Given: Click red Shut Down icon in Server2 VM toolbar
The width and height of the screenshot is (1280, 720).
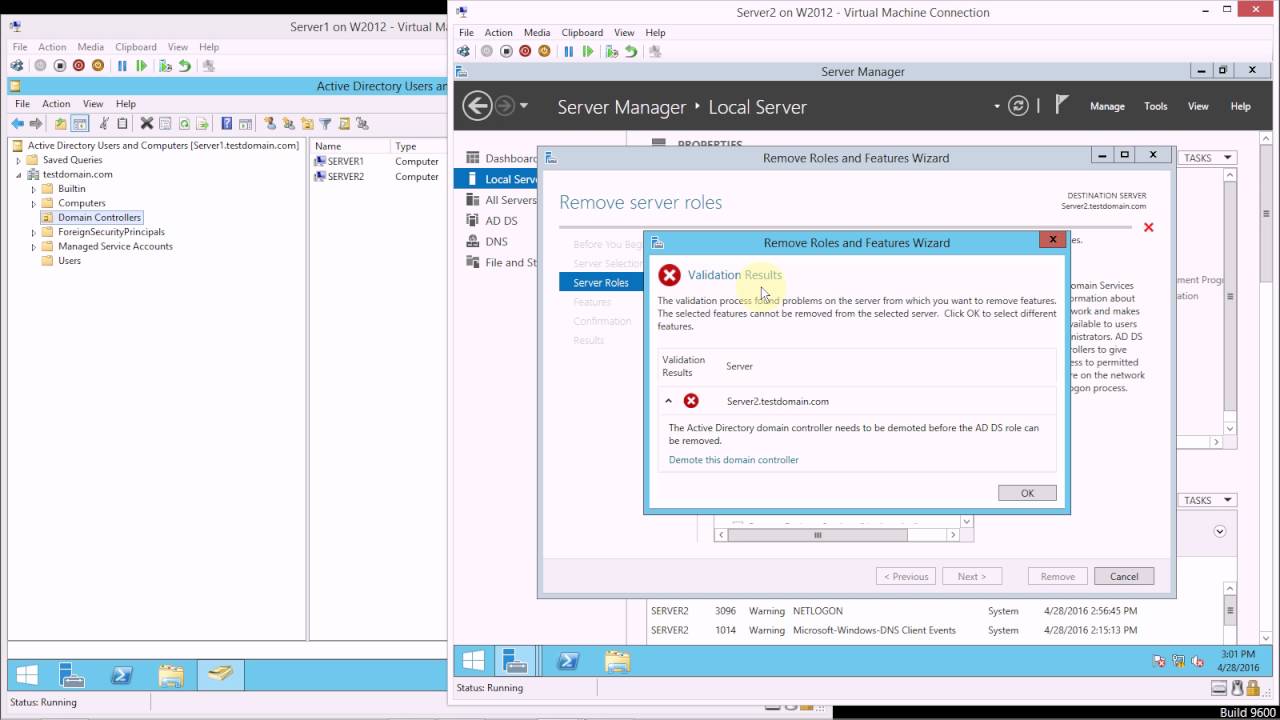Looking at the screenshot, I should (x=525, y=51).
